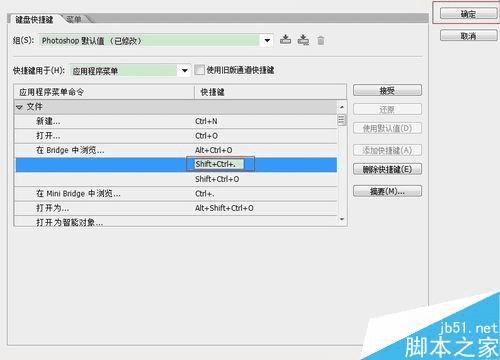Image resolution: width=500 pixels, height=360 pixels.
Task: Click the list scrollbar down arrow
Action: (x=342, y=219)
